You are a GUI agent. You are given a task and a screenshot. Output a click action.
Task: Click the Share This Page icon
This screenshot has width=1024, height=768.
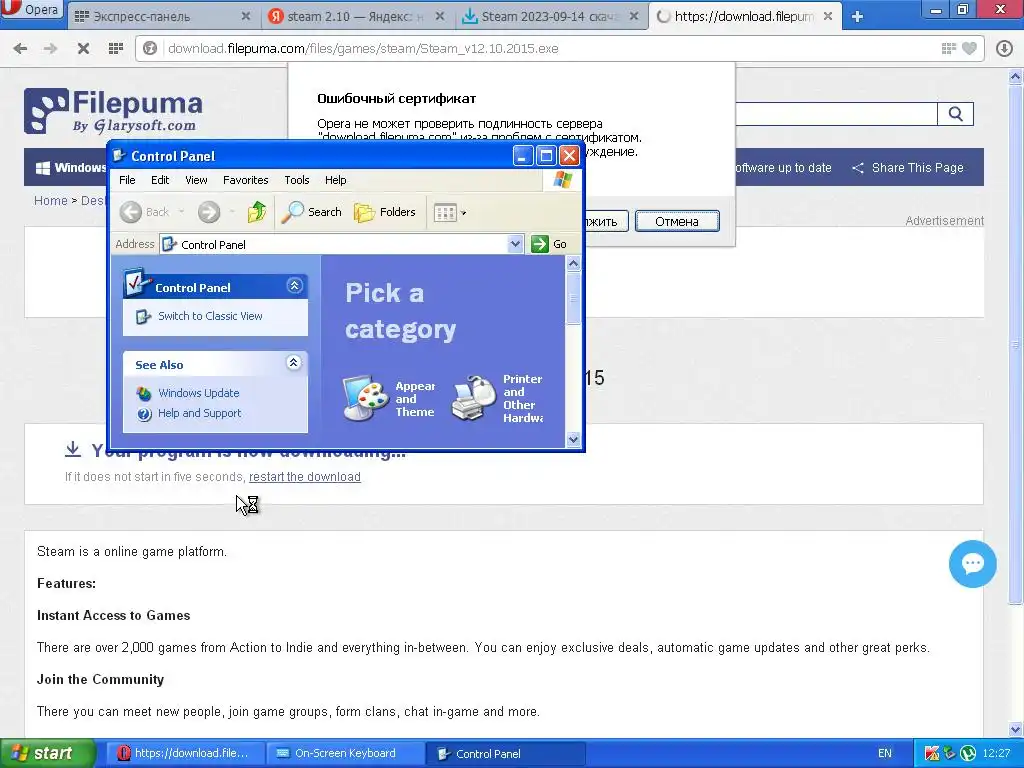858,168
